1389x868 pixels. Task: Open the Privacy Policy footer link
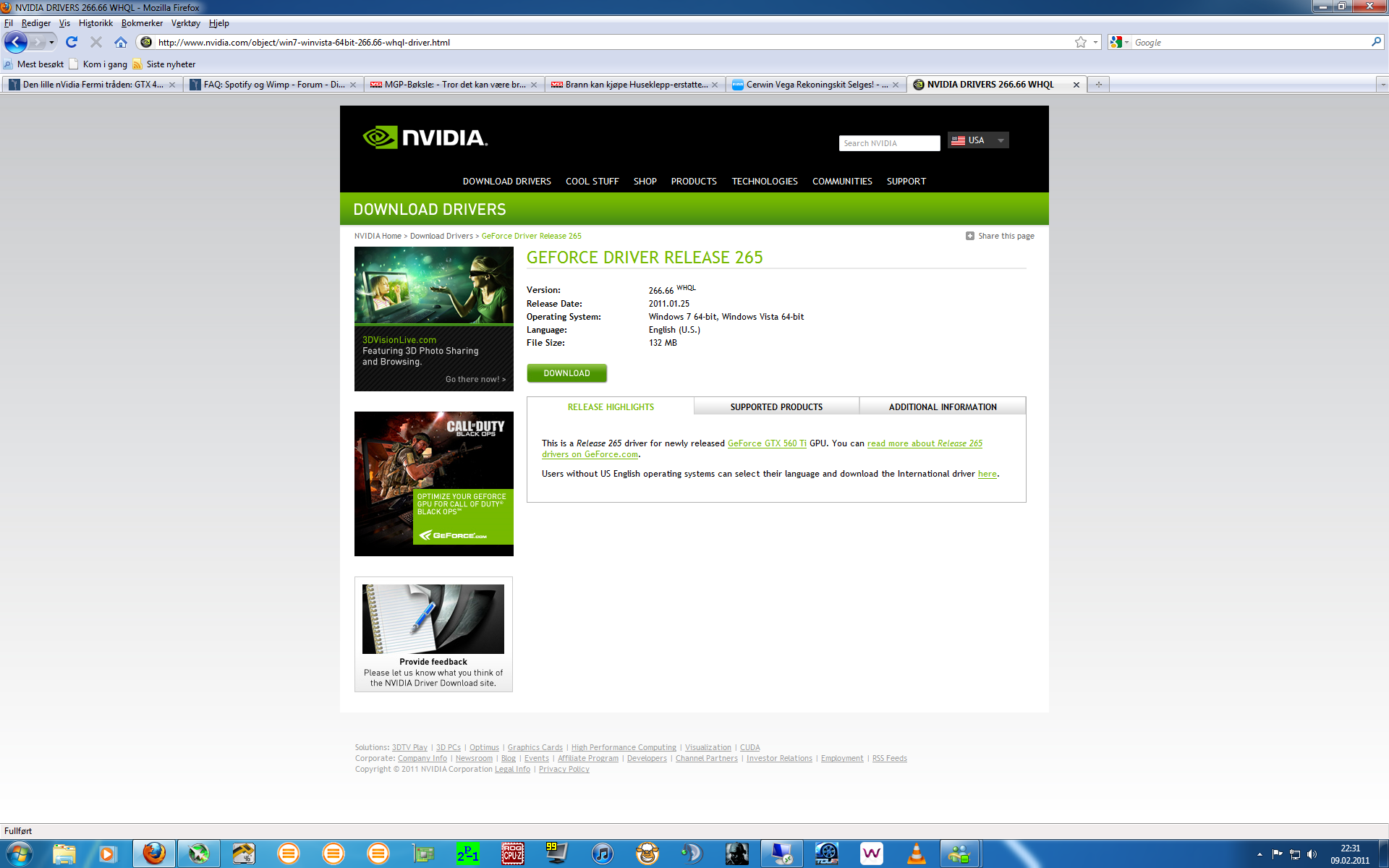(x=564, y=769)
